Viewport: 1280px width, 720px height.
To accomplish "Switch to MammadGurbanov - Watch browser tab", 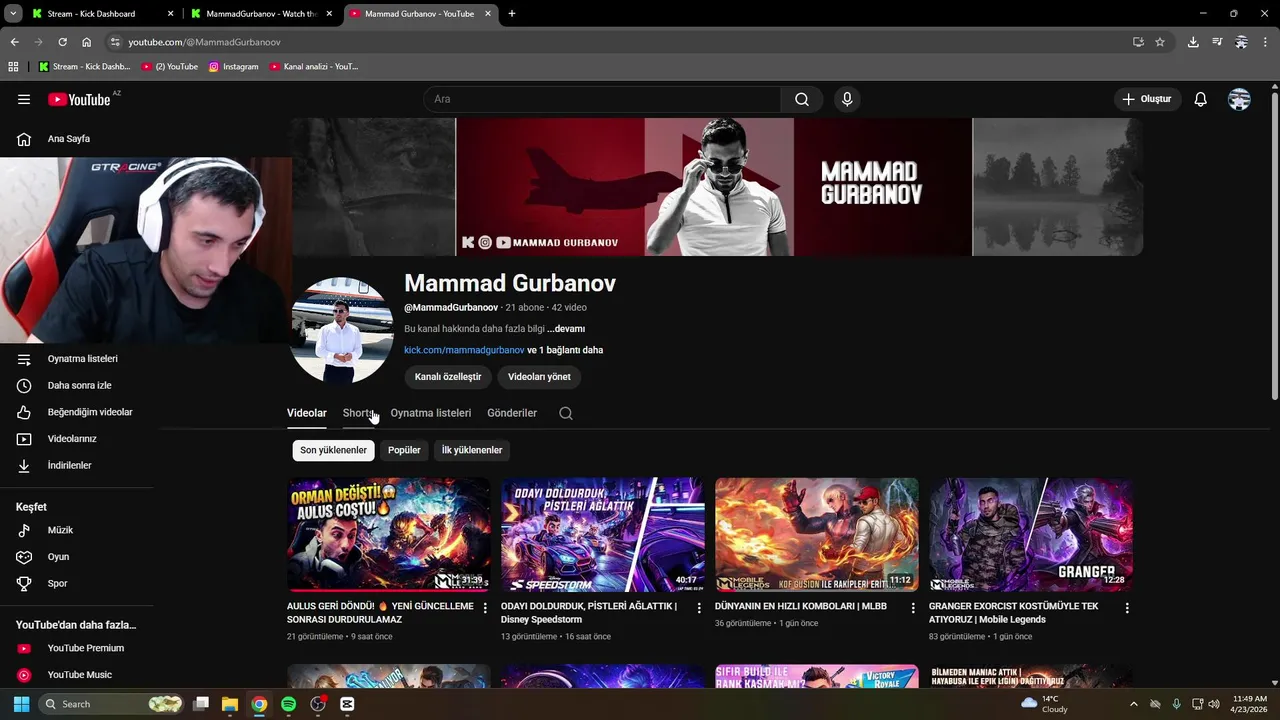I will (x=262, y=14).
